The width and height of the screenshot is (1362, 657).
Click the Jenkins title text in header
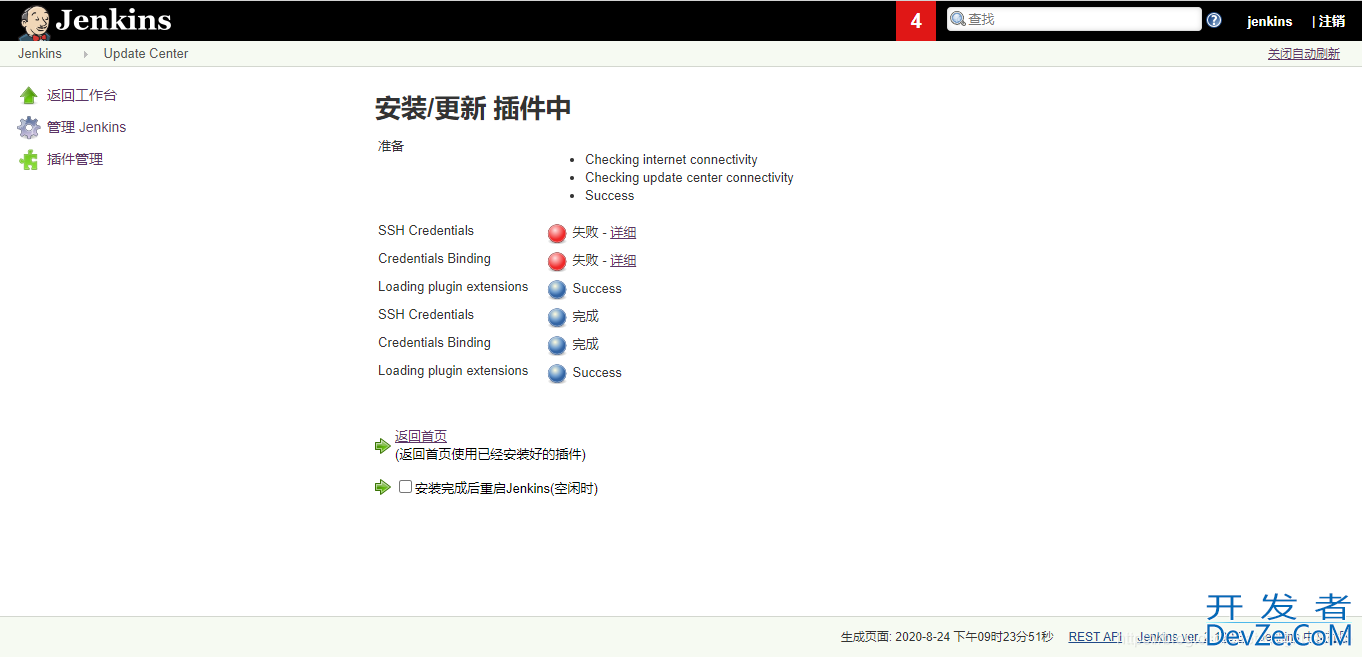114,20
